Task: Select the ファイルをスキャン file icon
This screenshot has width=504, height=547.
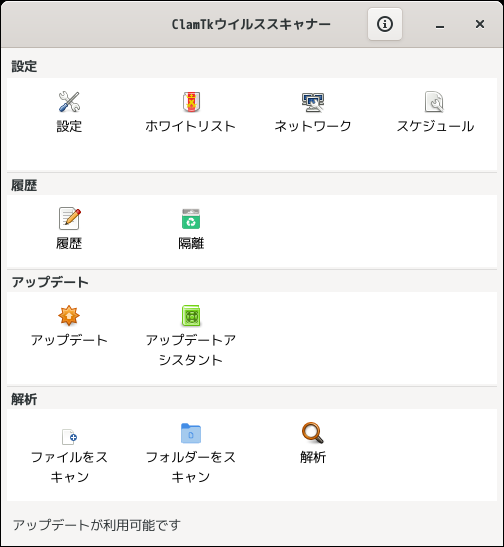Action: pyautogui.click(x=69, y=436)
